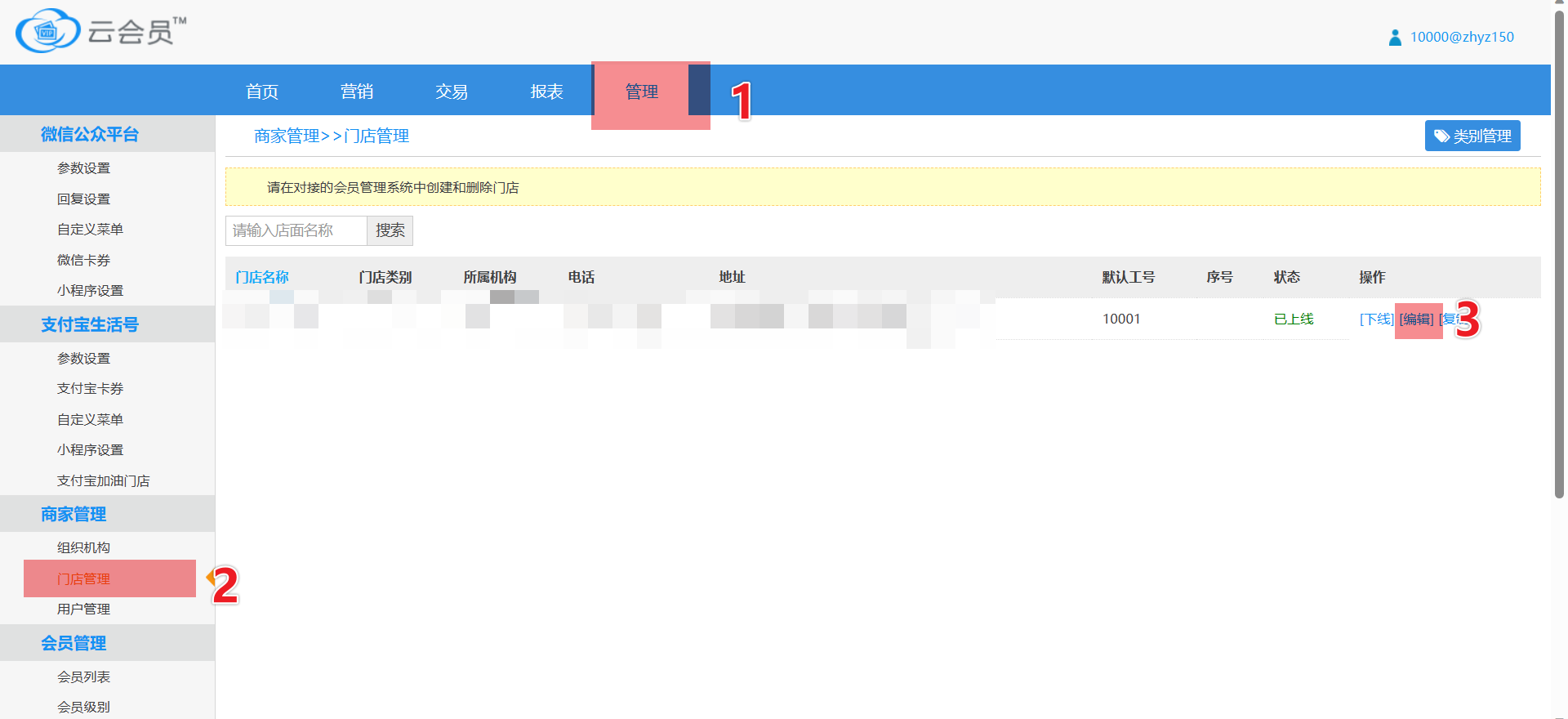Sort by the 门店名称 column header

262,277
